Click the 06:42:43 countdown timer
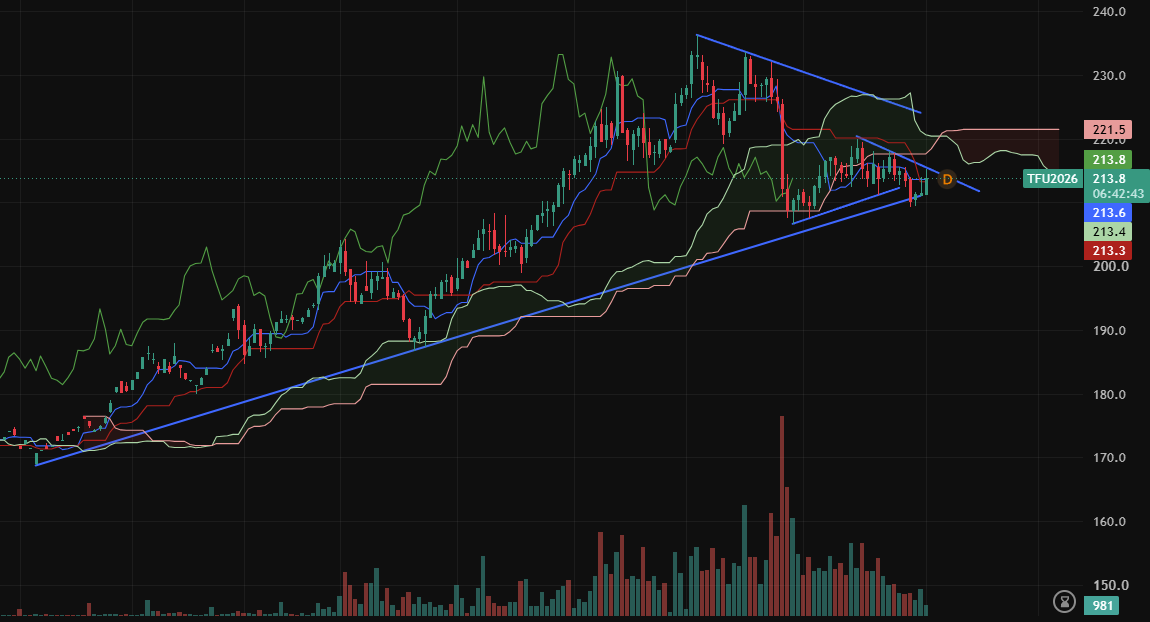Screen dimensions: 1150x622 pyautogui.click(x=1117, y=194)
